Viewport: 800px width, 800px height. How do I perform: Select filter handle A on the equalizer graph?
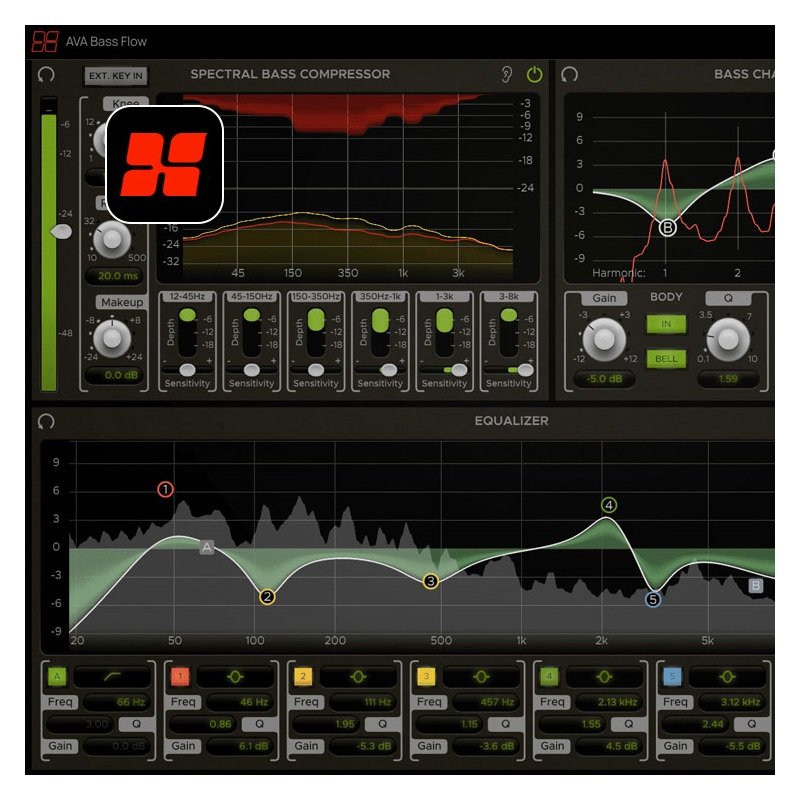[x=207, y=547]
